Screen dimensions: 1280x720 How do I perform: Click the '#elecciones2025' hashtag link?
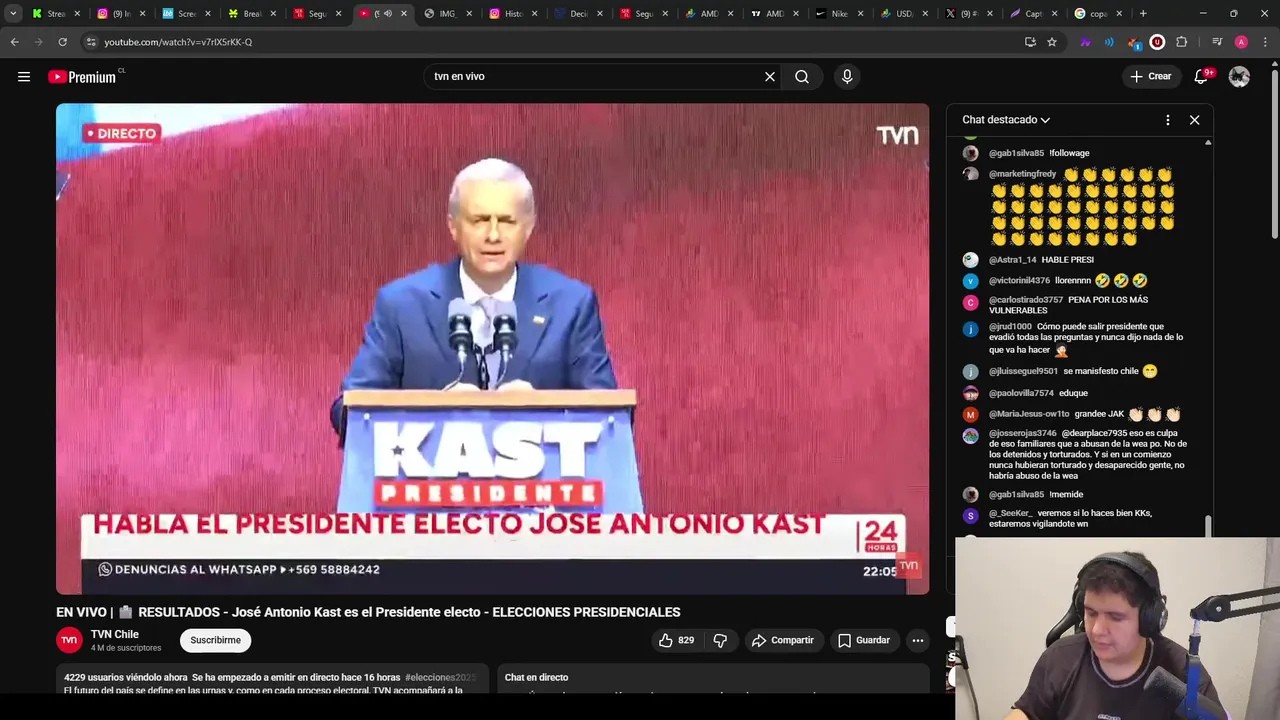tap(440, 678)
